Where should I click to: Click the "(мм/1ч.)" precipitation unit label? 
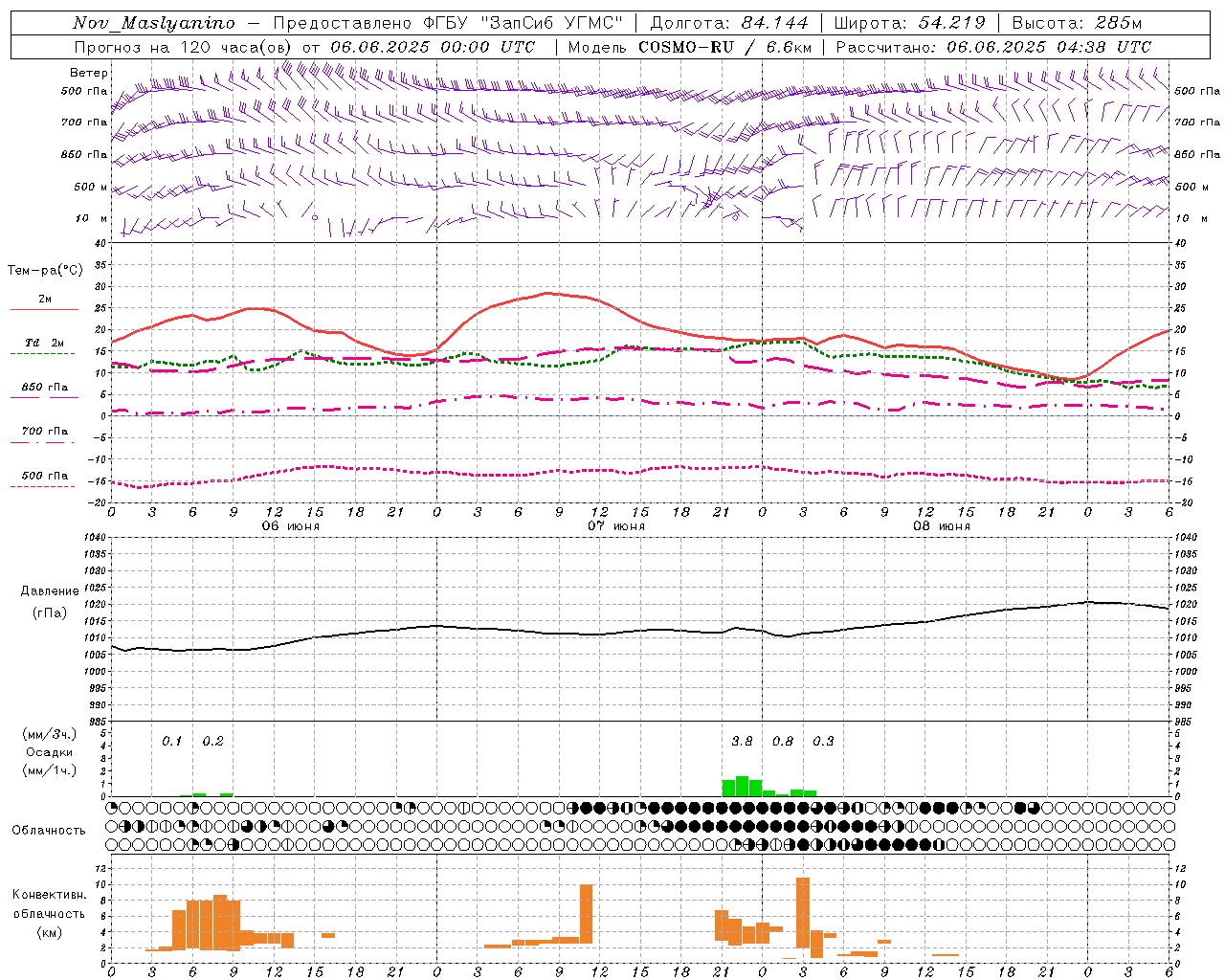point(50,770)
